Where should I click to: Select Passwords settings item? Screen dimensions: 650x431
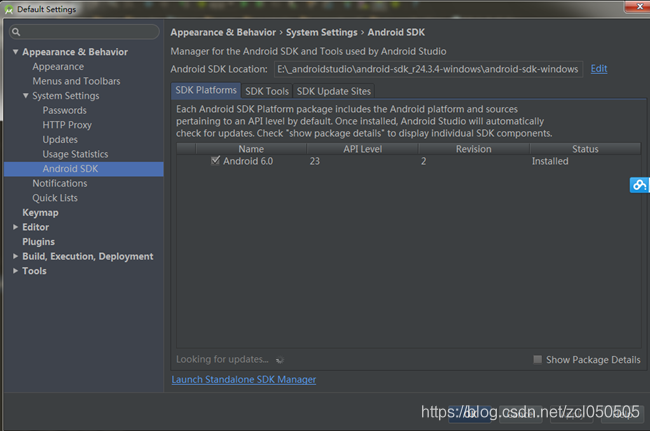tap(65, 110)
